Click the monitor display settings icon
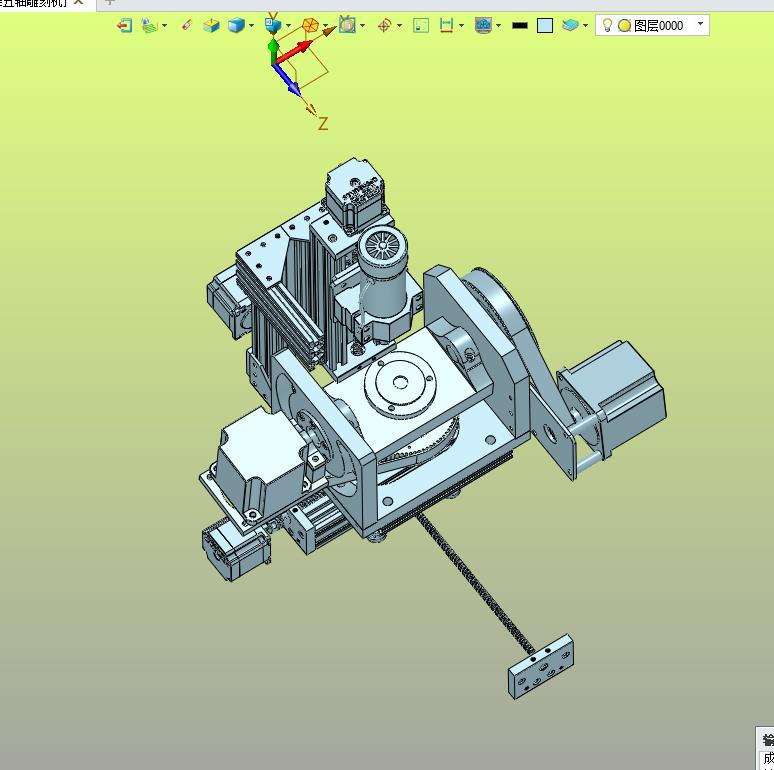 483,25
